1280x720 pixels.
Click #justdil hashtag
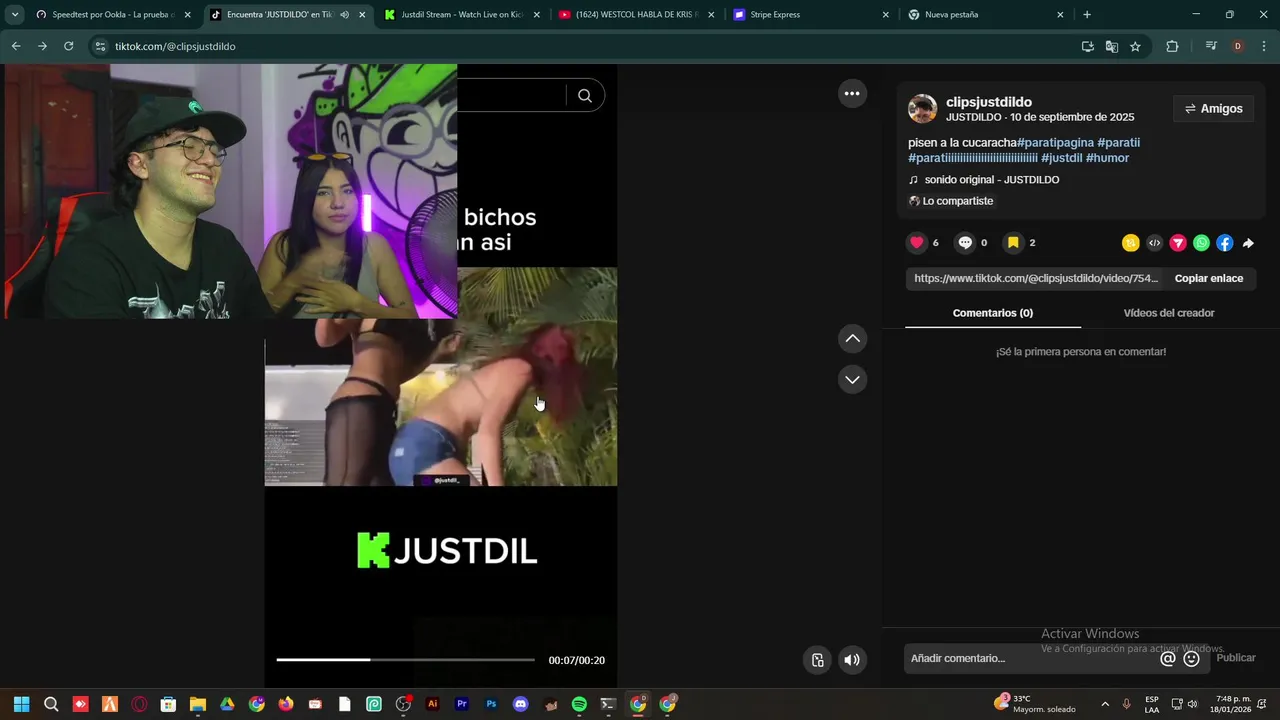pyautogui.click(x=1061, y=158)
